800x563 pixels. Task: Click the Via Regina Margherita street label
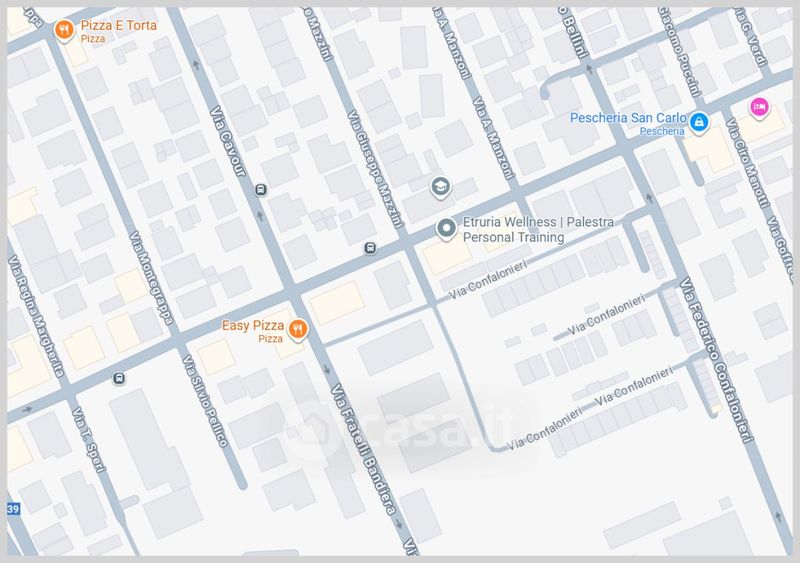tap(36, 316)
